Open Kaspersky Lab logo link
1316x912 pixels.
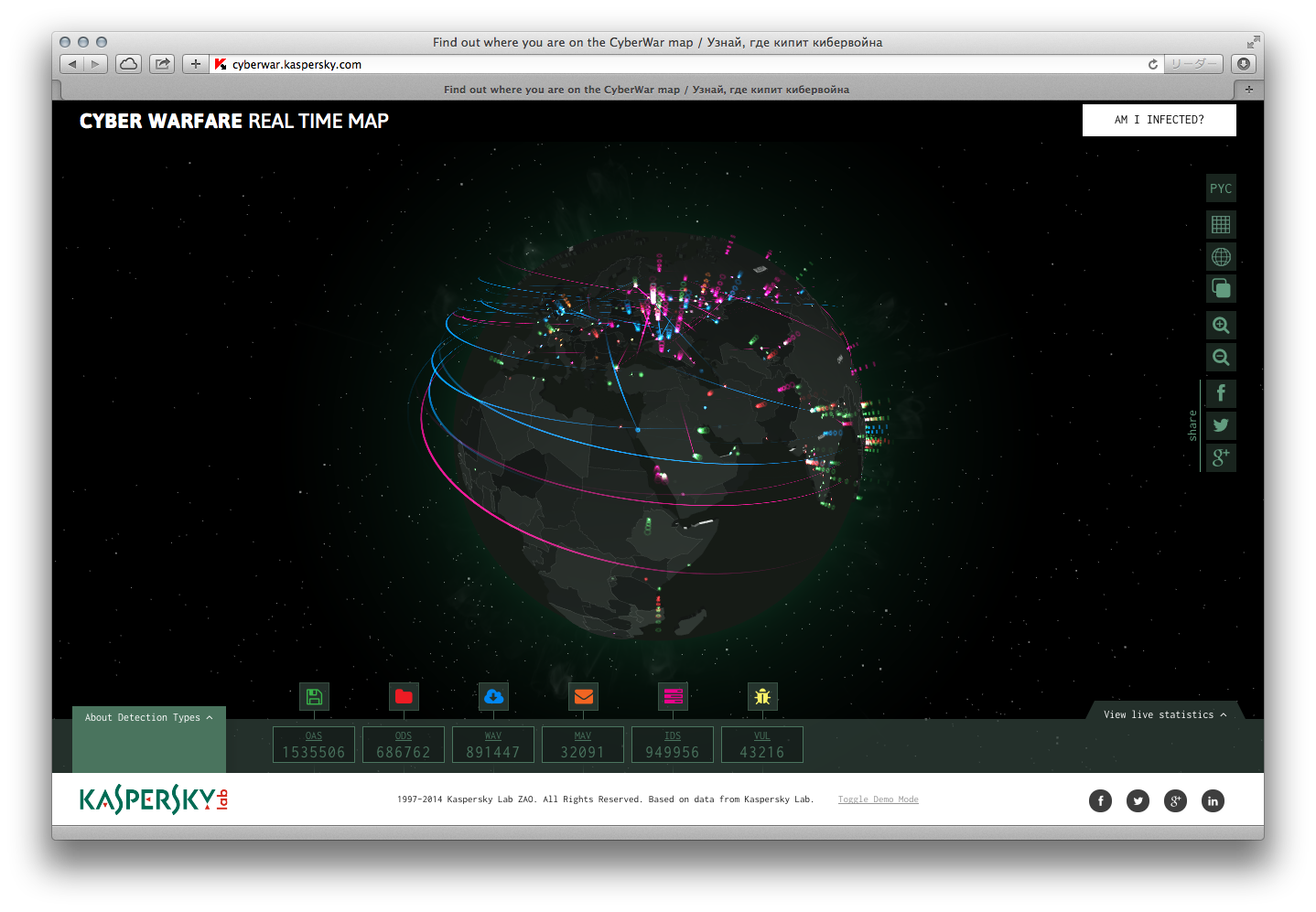tap(154, 800)
